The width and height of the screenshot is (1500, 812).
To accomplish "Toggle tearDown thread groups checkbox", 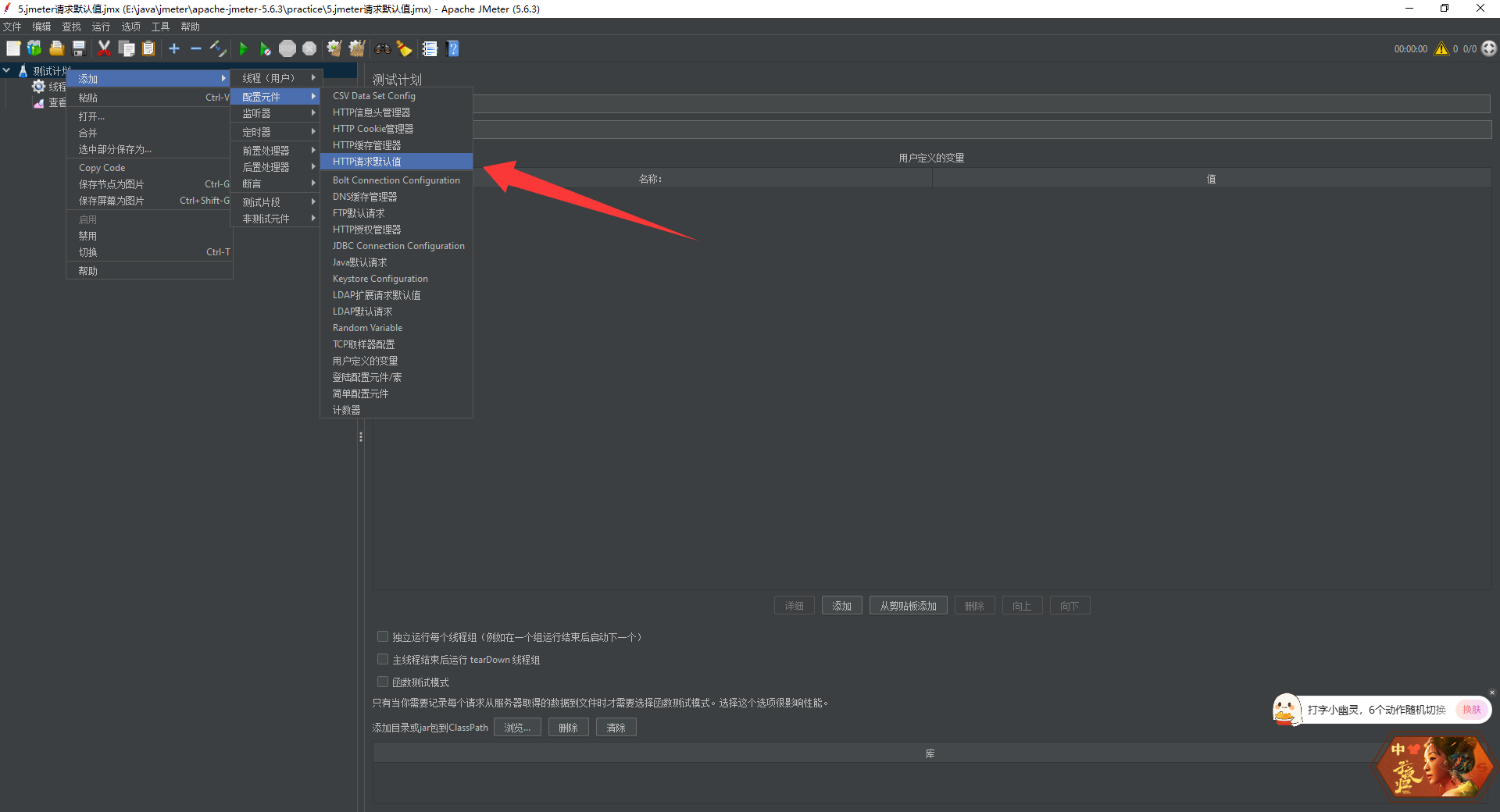I will pos(383,660).
